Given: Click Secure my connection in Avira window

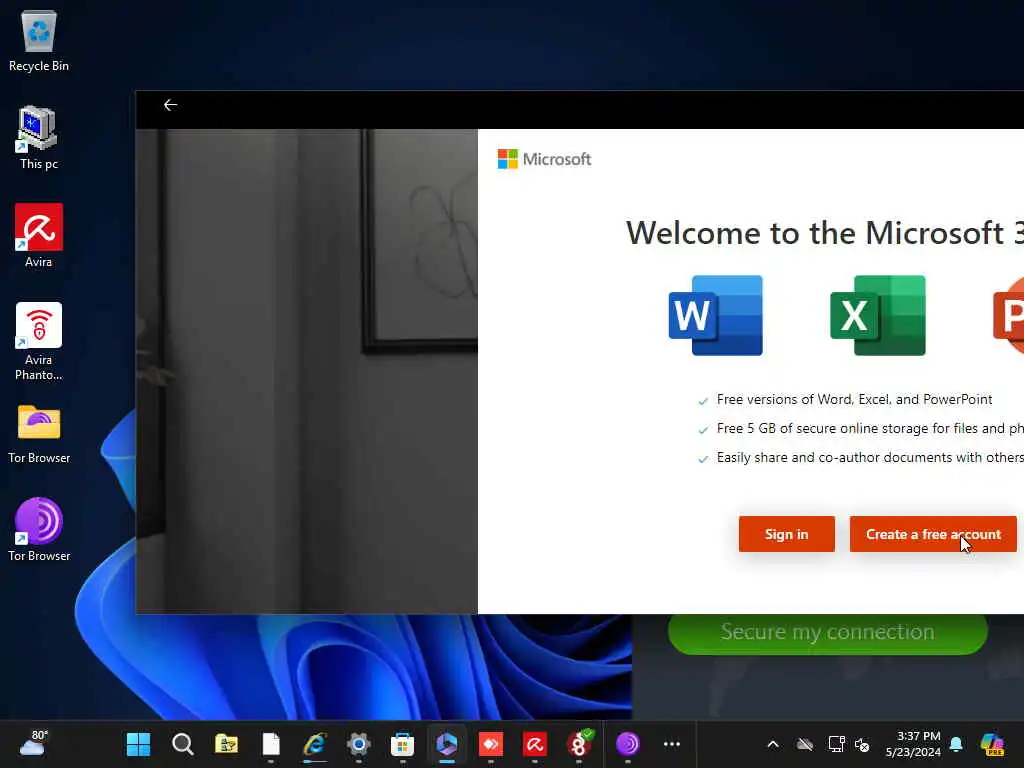Looking at the screenshot, I should [x=827, y=632].
